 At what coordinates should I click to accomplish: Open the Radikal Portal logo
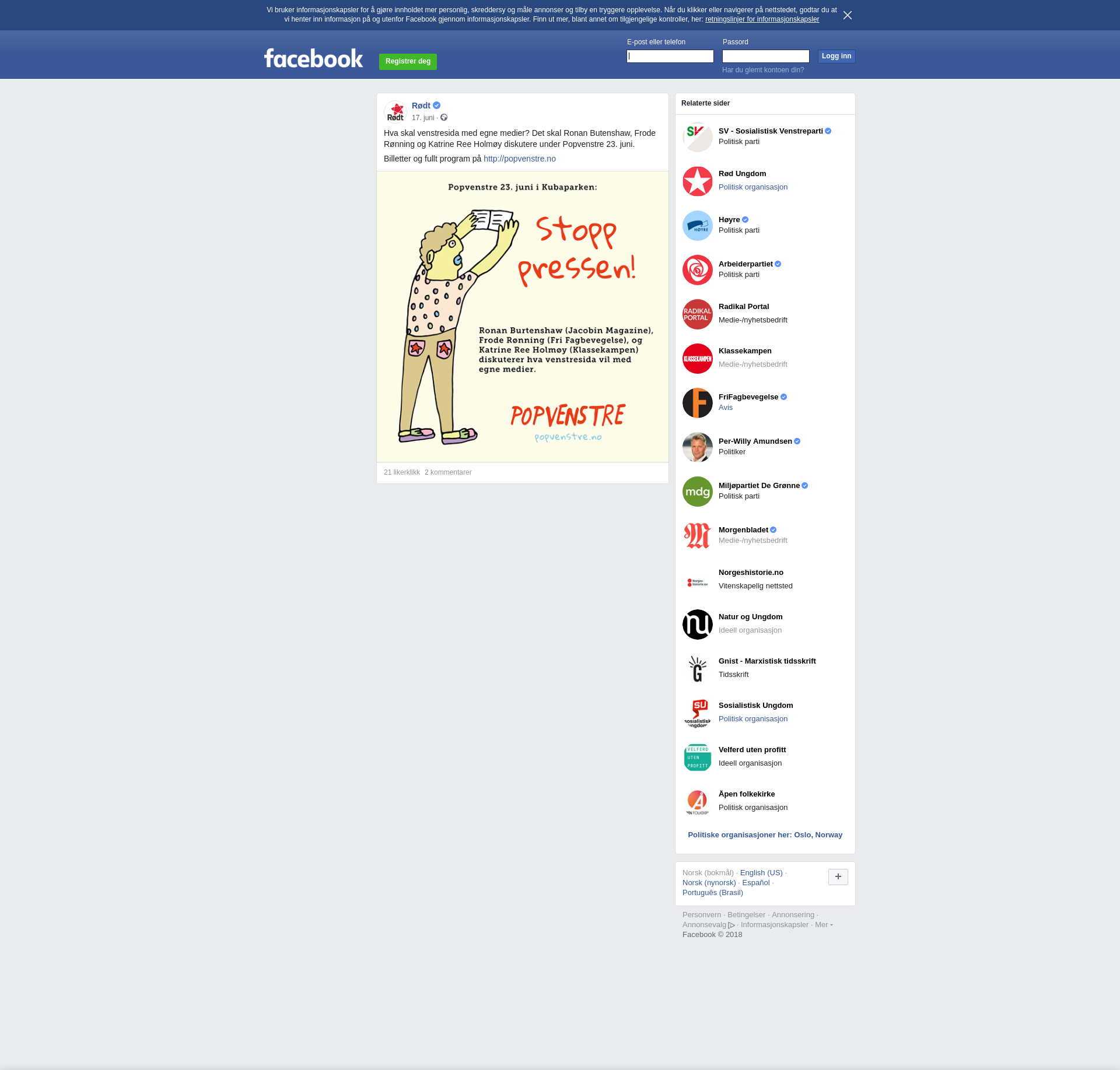point(698,314)
